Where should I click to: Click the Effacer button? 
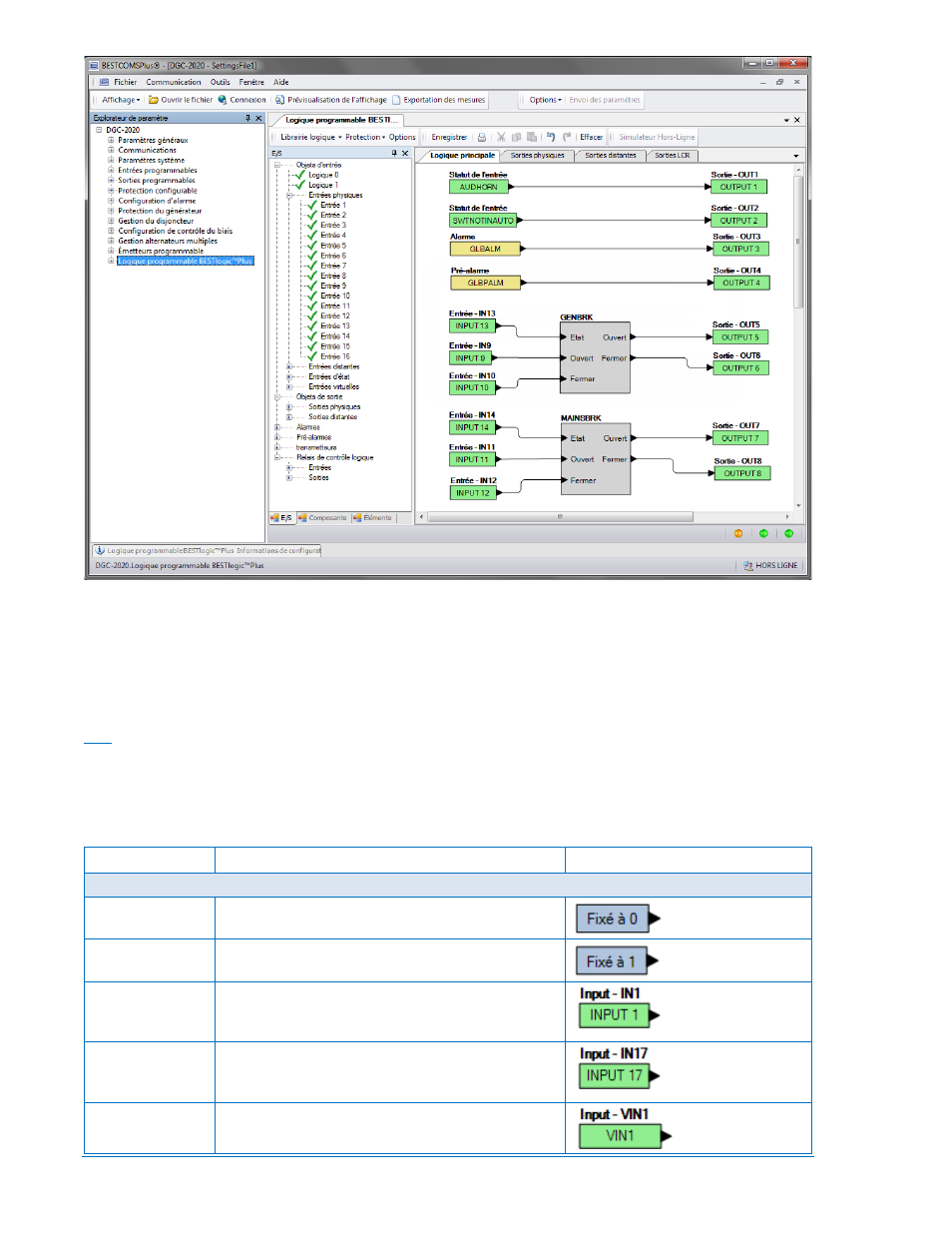click(591, 138)
